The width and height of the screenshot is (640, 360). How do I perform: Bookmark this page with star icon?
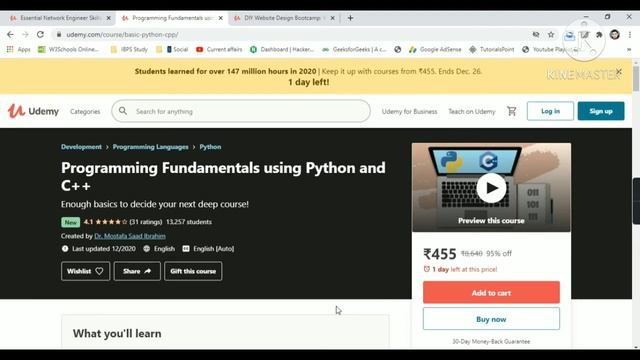tap(551, 35)
